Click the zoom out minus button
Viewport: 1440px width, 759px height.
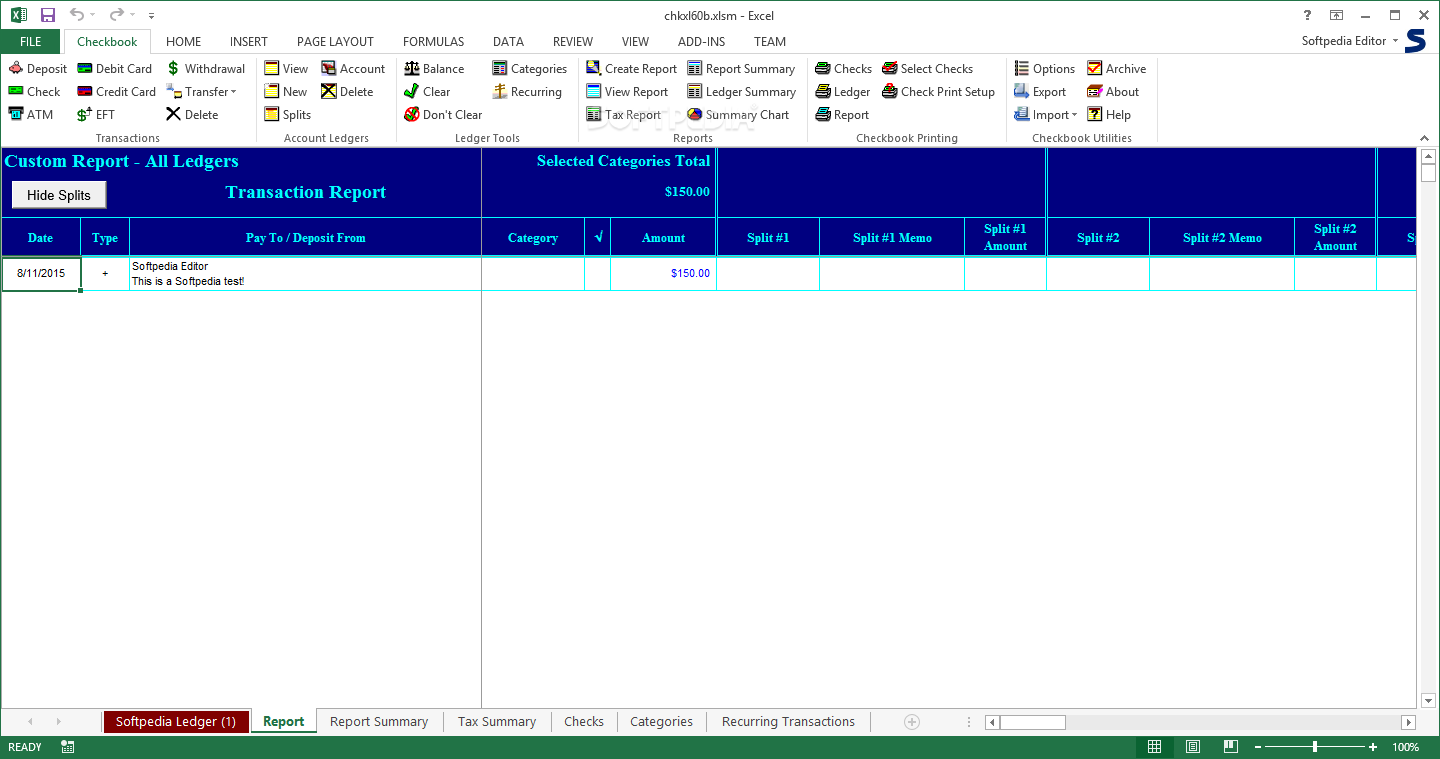pyautogui.click(x=1258, y=747)
